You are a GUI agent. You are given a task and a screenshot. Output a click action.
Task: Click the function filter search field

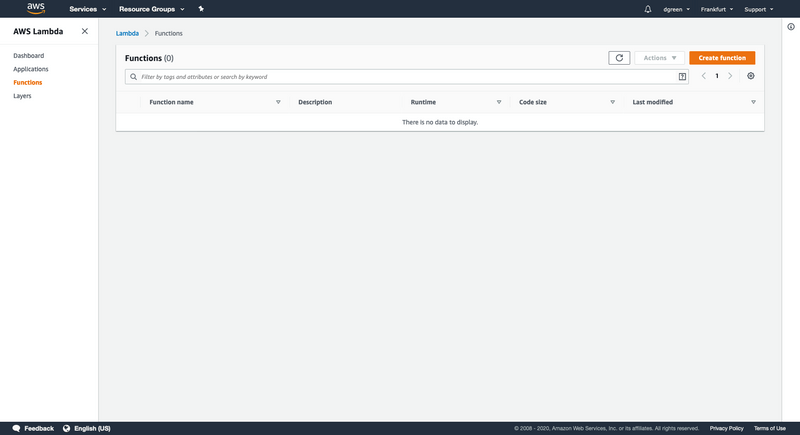407,76
